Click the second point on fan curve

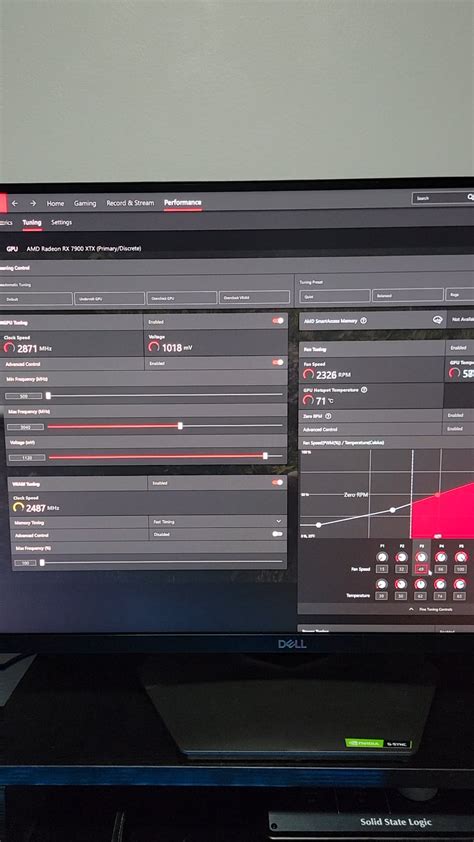[392, 510]
